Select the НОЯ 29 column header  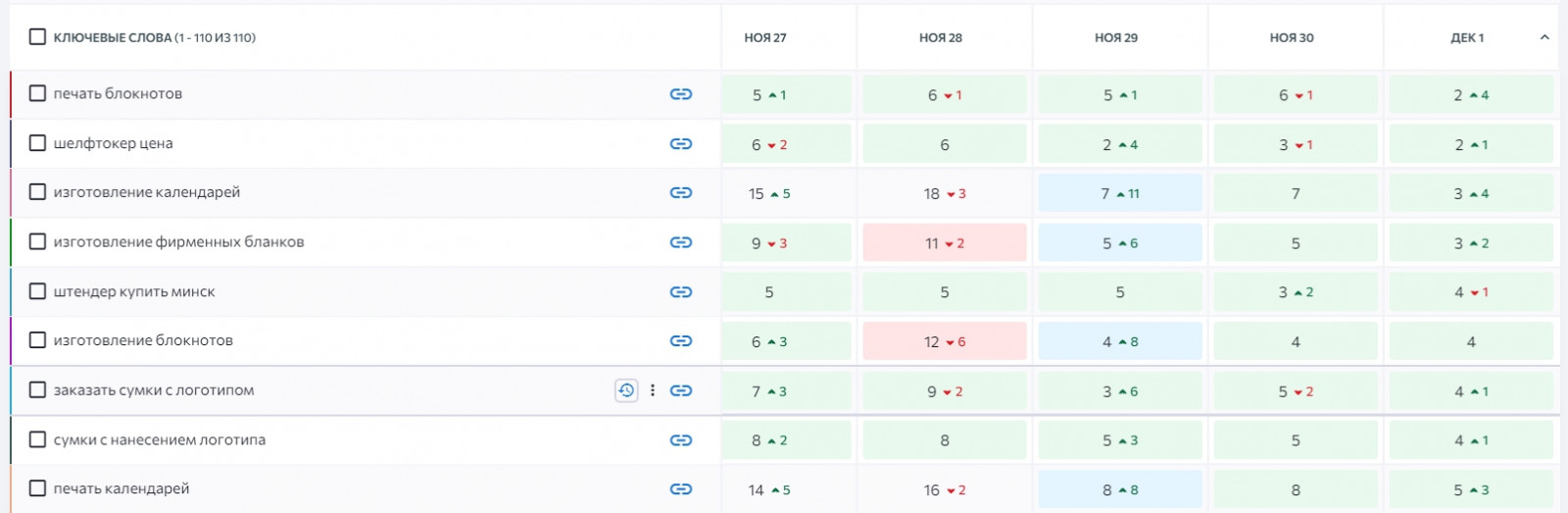[x=1116, y=37]
